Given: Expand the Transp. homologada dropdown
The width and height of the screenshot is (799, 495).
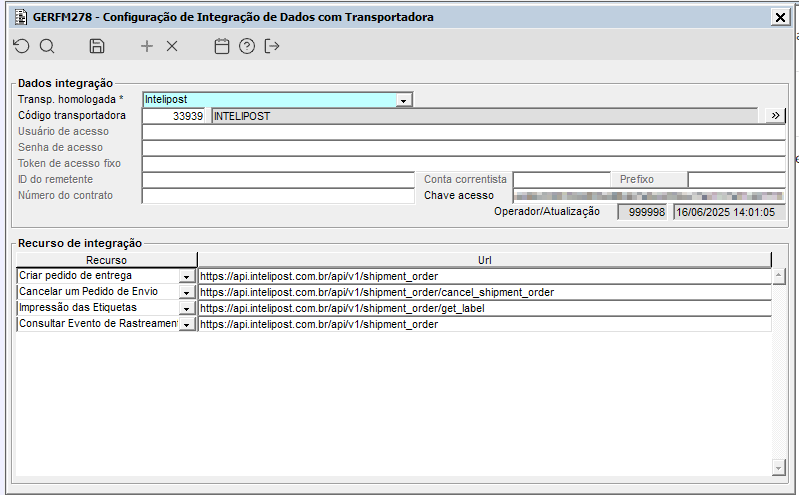Looking at the screenshot, I should [404, 100].
